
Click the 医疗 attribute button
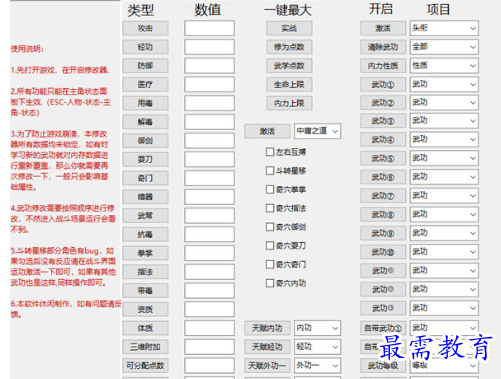(x=145, y=84)
